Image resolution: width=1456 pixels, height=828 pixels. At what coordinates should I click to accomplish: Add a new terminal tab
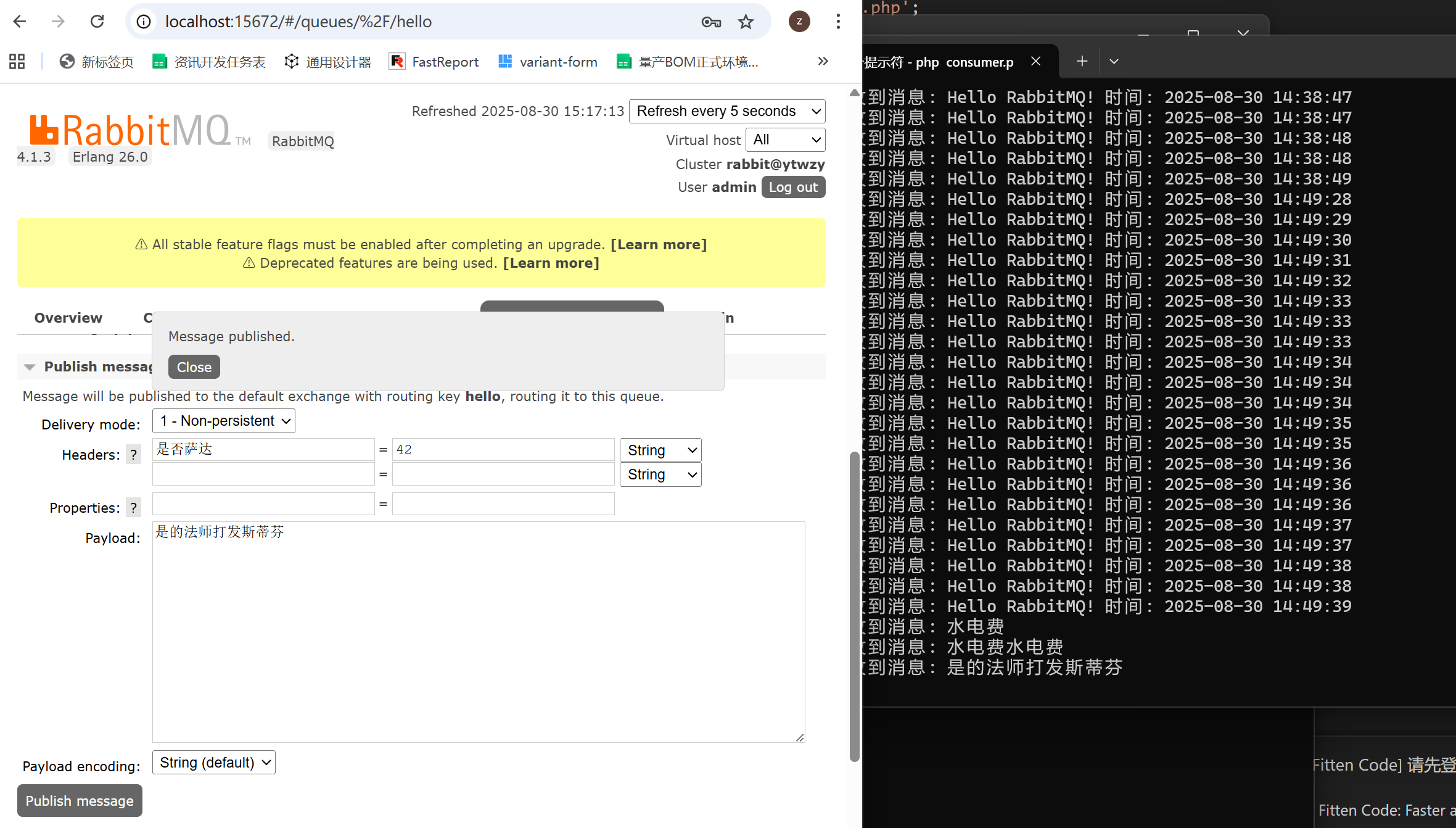coord(1082,61)
